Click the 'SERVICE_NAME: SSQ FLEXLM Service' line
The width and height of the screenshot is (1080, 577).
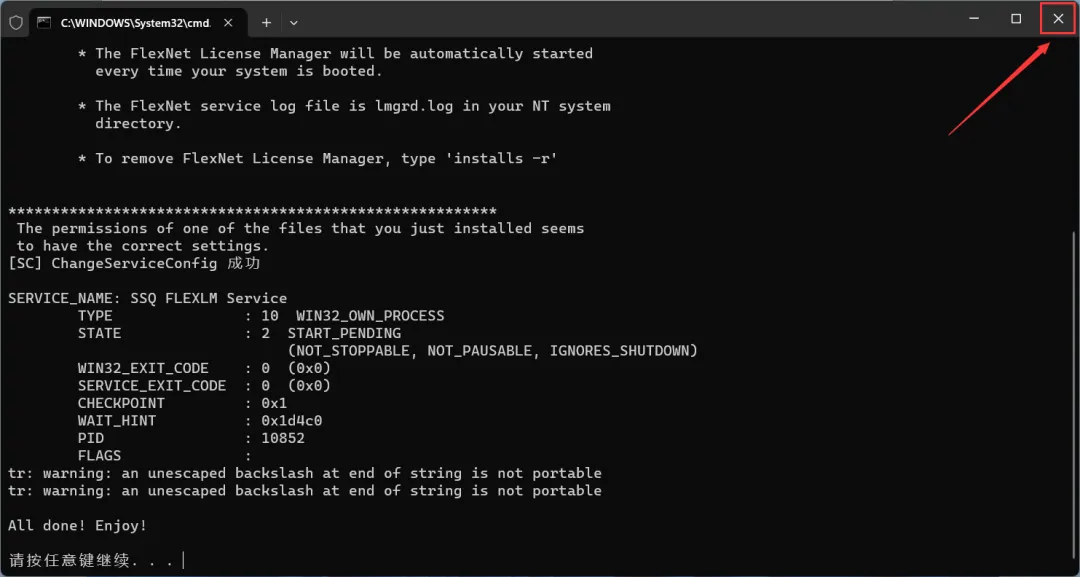coord(147,298)
